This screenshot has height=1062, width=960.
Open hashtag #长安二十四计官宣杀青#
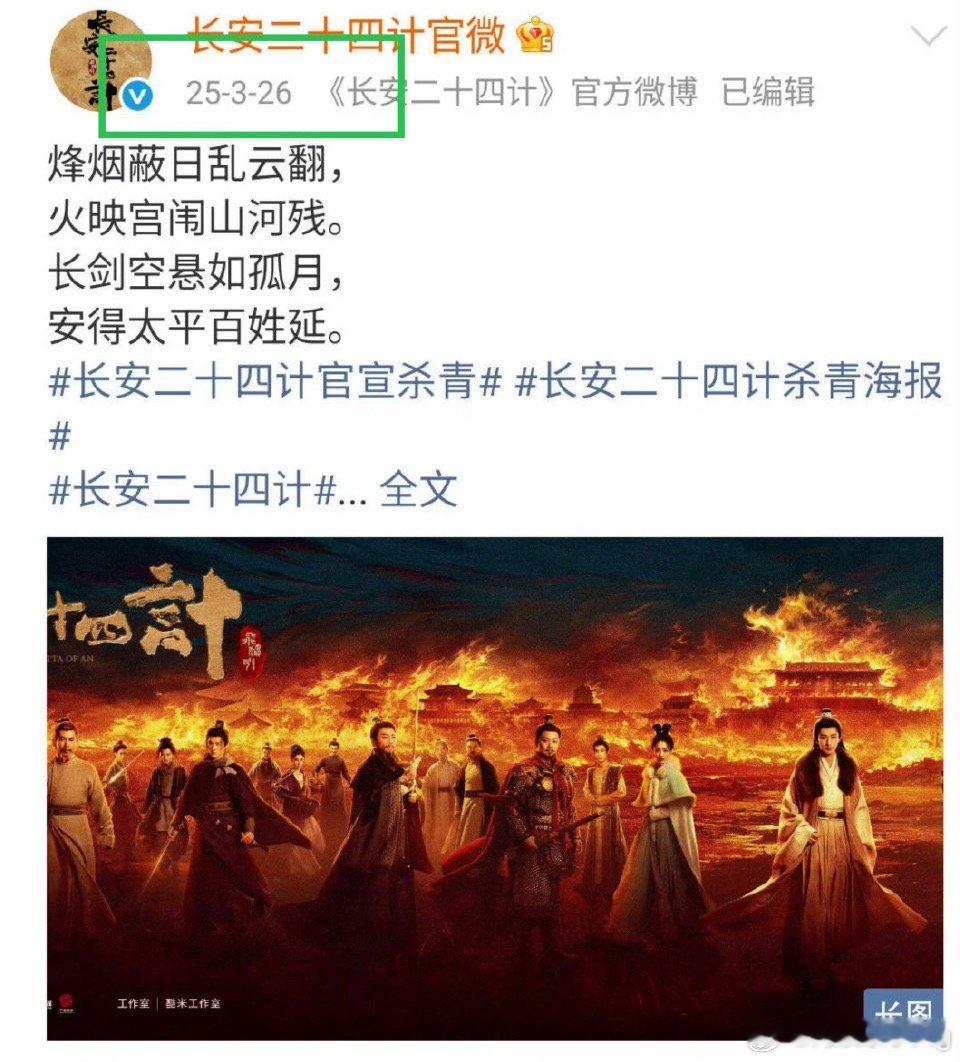pos(275,381)
